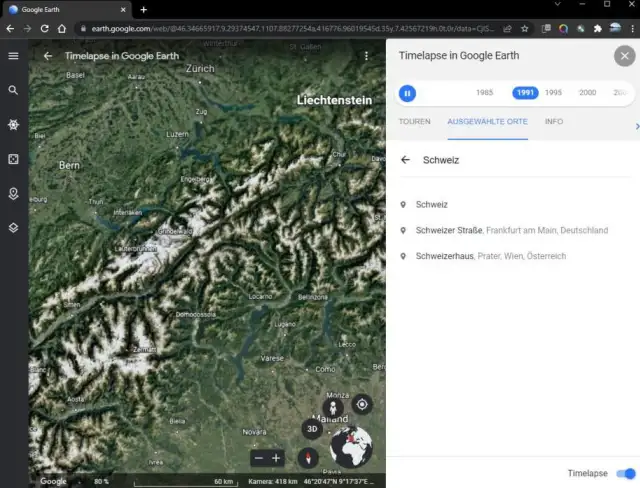Viewport: 640px width, 488px height.
Task: Switch to the TOUREN tab
Action: coord(414,122)
